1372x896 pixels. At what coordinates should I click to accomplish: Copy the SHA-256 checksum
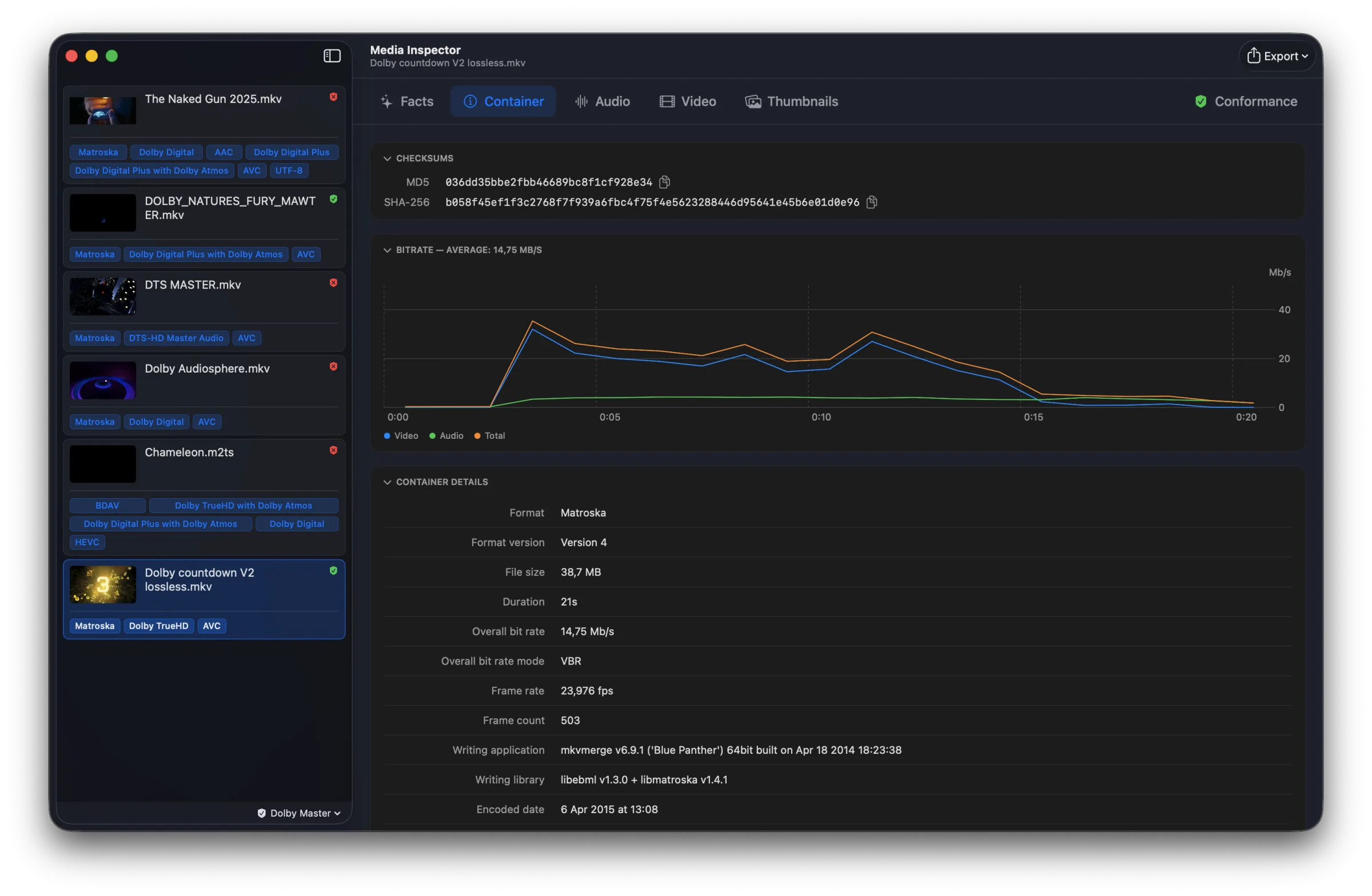(872, 202)
